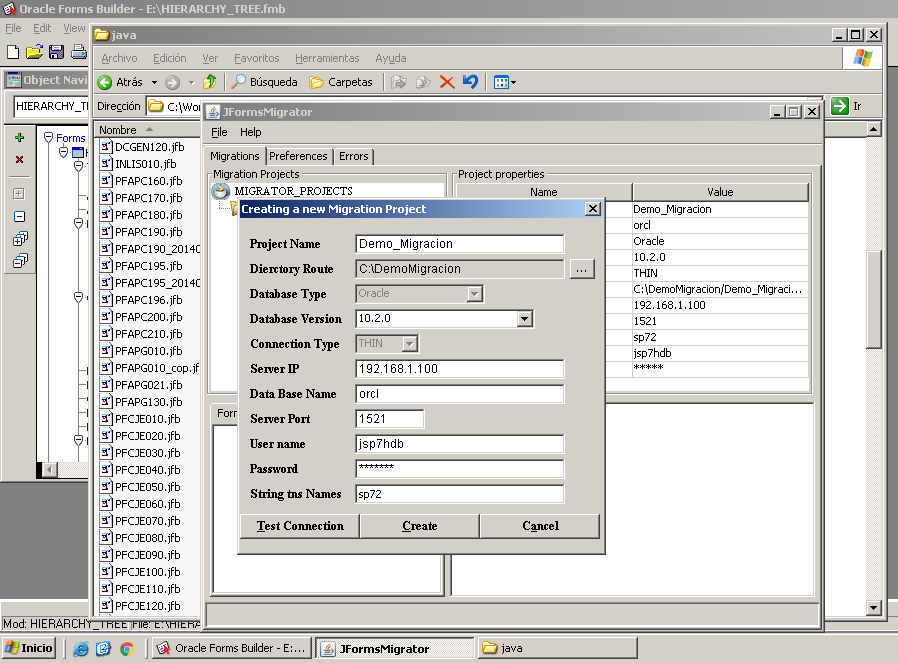
Task: Click Move To folder icon in java toolbar
Action: click(x=399, y=82)
